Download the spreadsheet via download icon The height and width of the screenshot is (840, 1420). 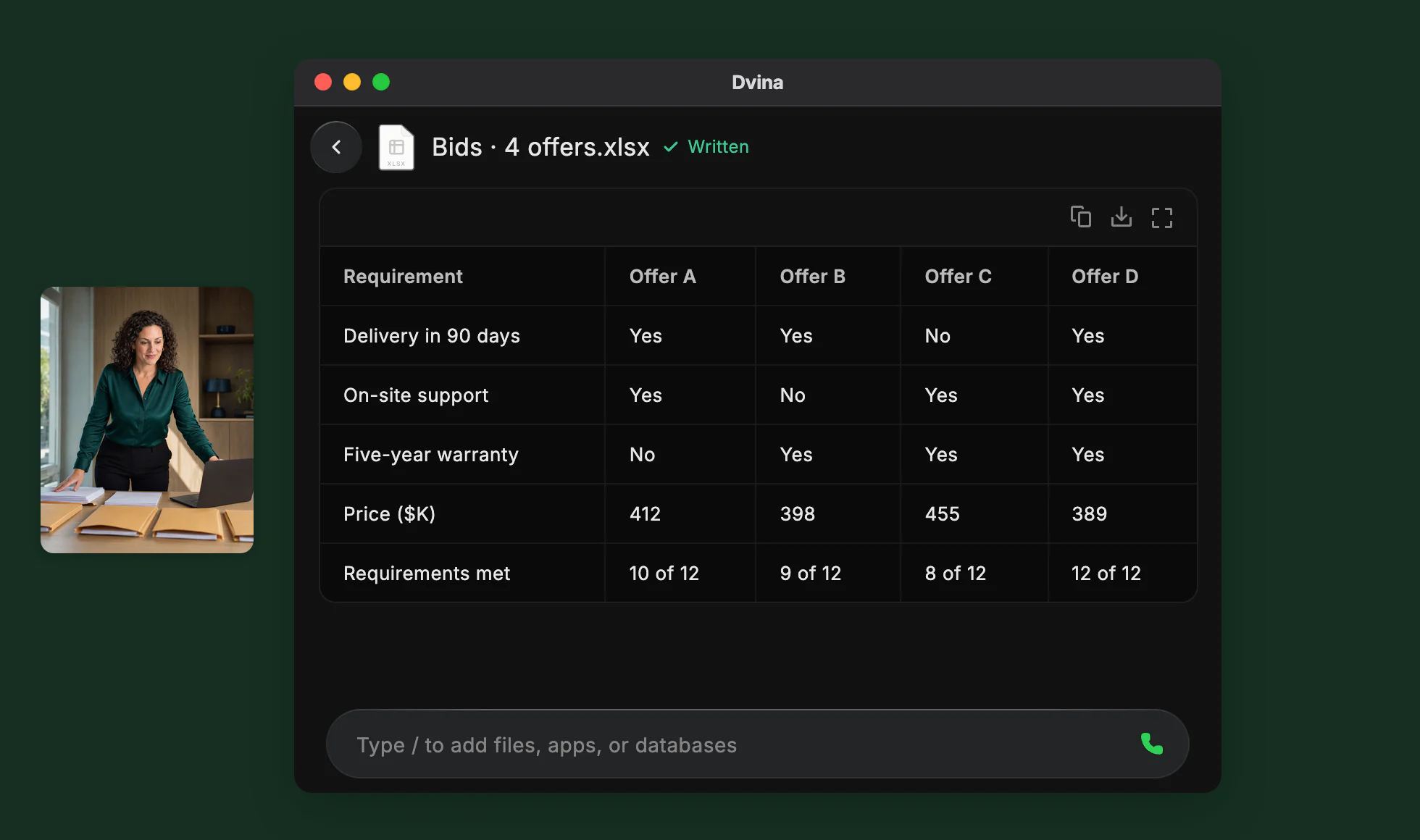1121,217
